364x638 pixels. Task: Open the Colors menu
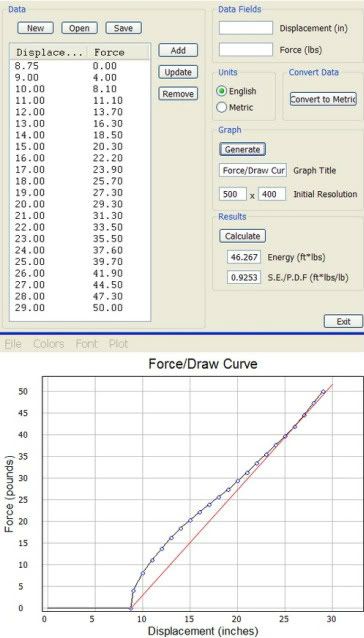point(49,344)
